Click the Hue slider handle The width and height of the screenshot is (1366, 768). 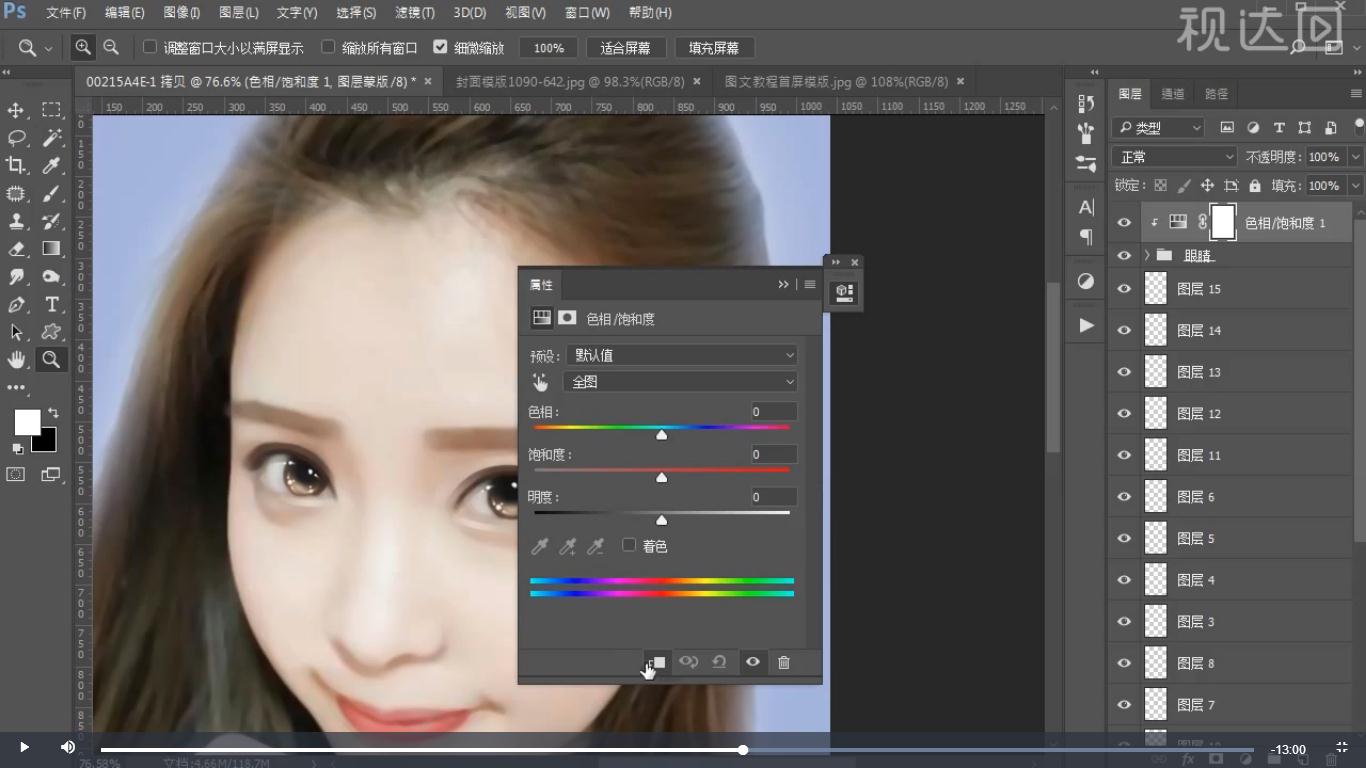coord(661,435)
